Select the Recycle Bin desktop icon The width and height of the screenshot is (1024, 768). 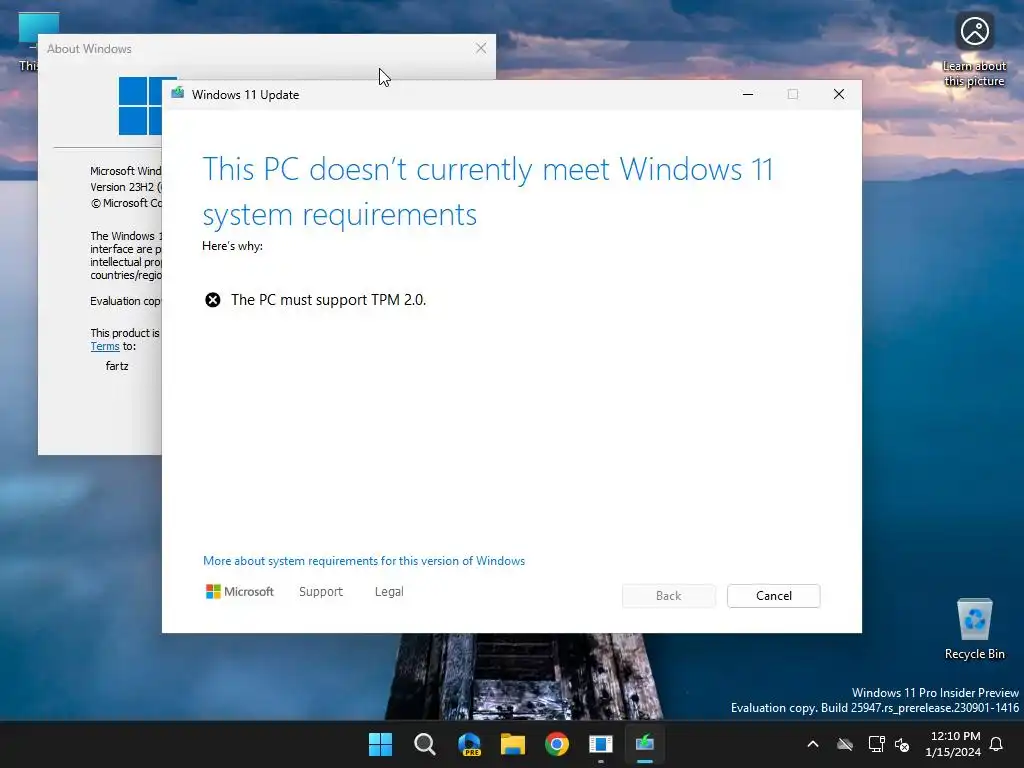tap(974, 629)
